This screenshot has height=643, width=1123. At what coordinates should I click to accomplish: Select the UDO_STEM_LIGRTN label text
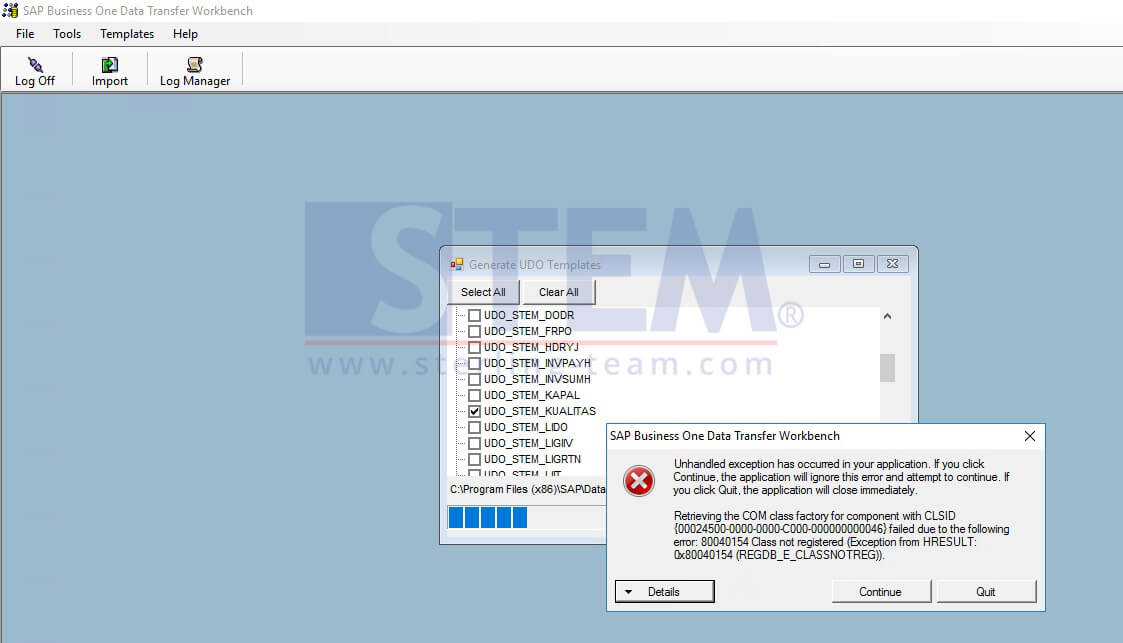(x=532, y=459)
